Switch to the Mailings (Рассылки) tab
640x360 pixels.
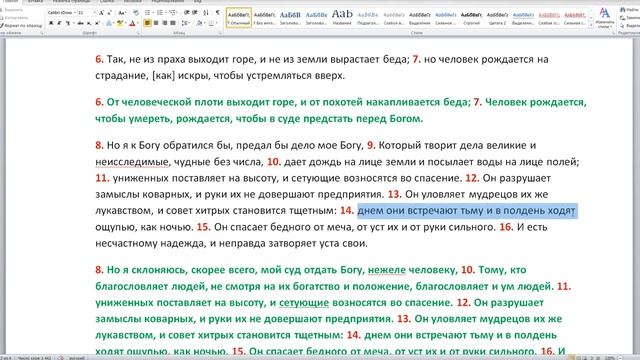[x=133, y=1]
